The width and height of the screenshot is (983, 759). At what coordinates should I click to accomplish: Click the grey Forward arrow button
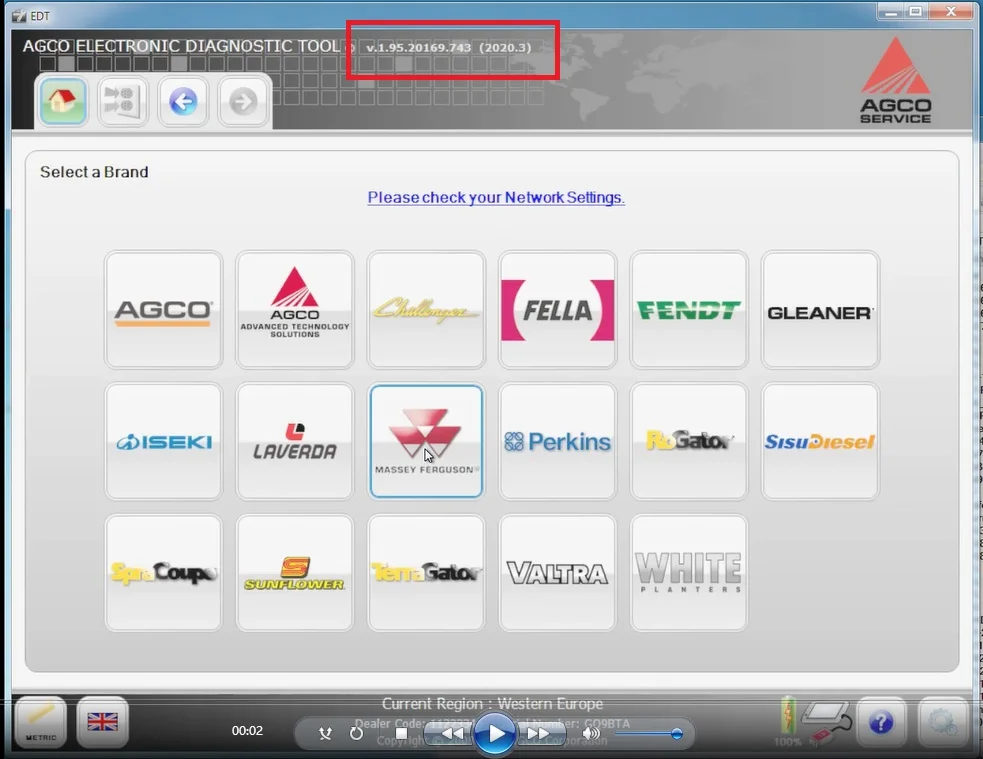pos(243,101)
